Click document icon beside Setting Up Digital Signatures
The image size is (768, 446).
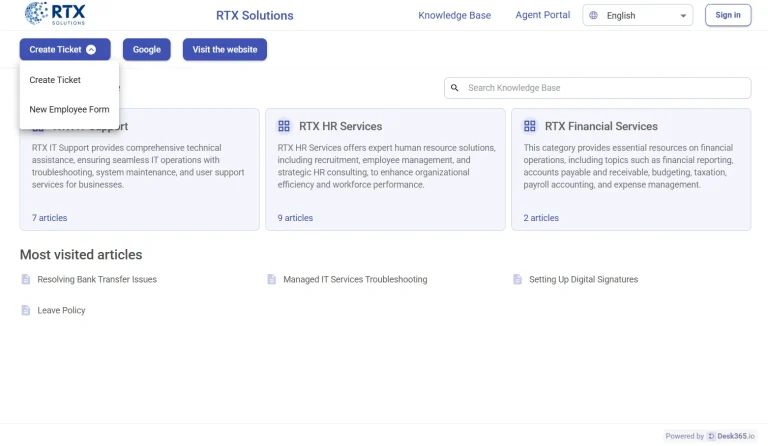point(518,279)
